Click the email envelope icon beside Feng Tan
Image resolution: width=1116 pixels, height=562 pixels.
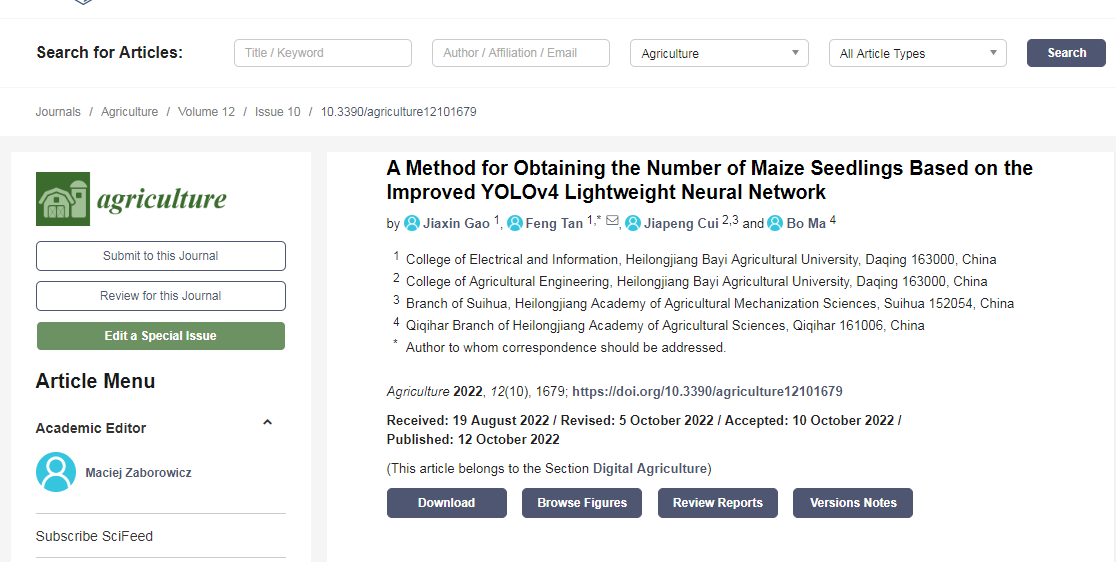point(612,222)
